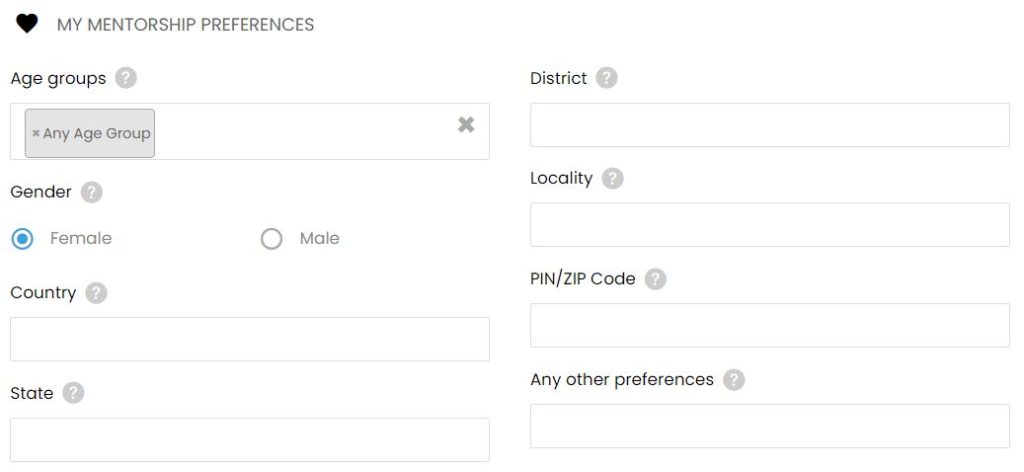Click the State input field
1024x472 pixels.
pyautogui.click(x=249, y=440)
